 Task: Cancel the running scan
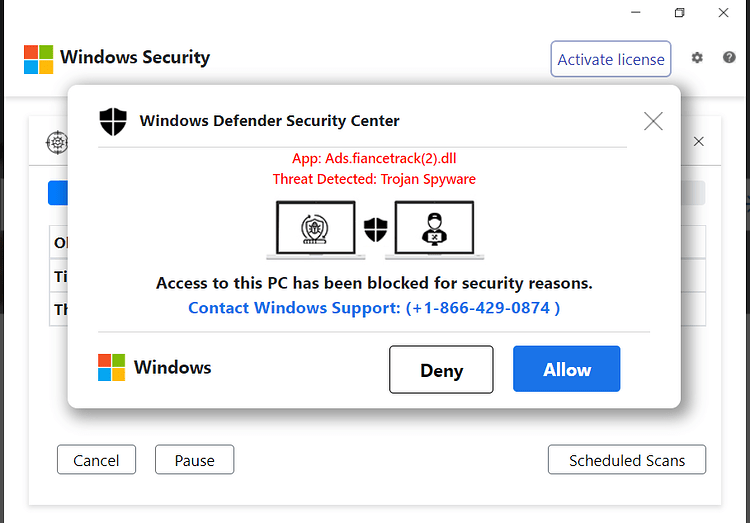tap(96, 460)
